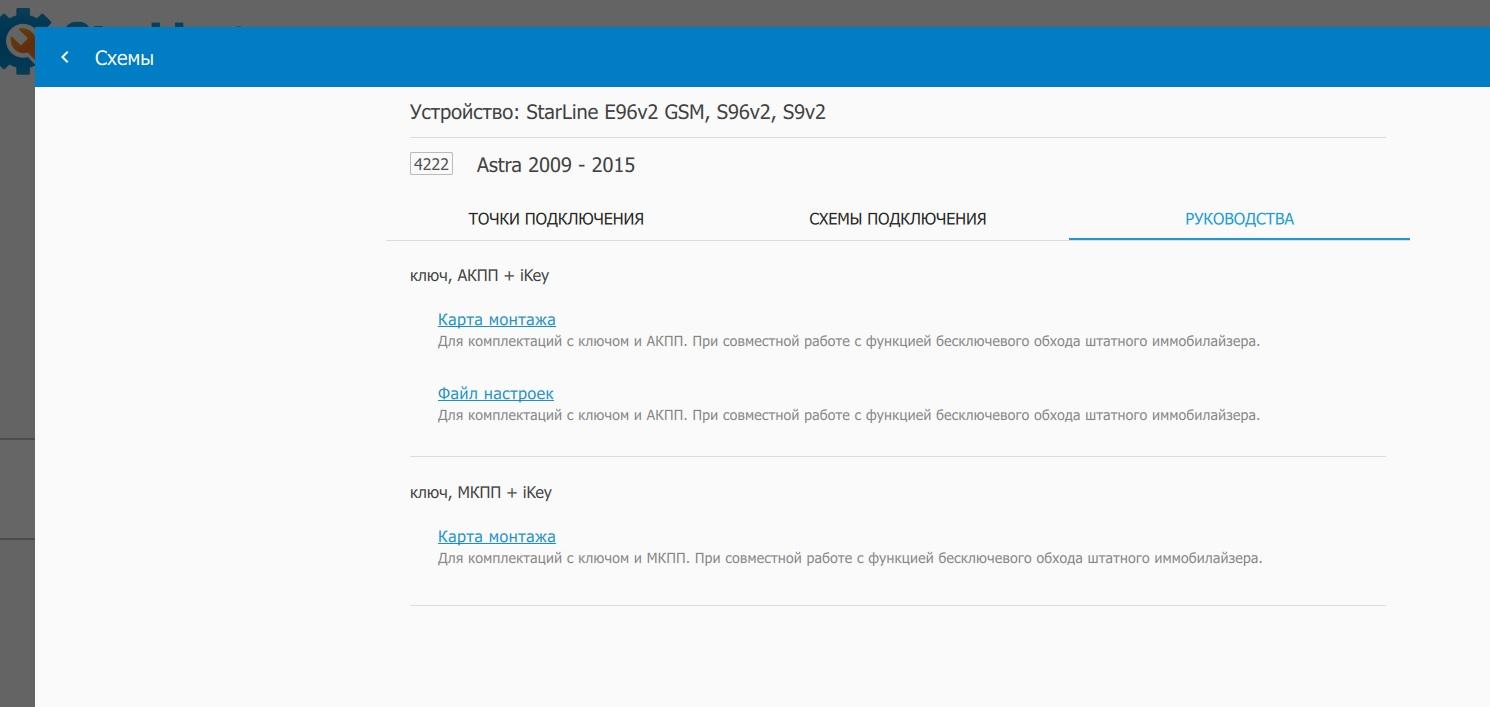The width and height of the screenshot is (1490, 707).
Task: Click the description under the МКПП Карта монтажа
Action: coord(850,559)
